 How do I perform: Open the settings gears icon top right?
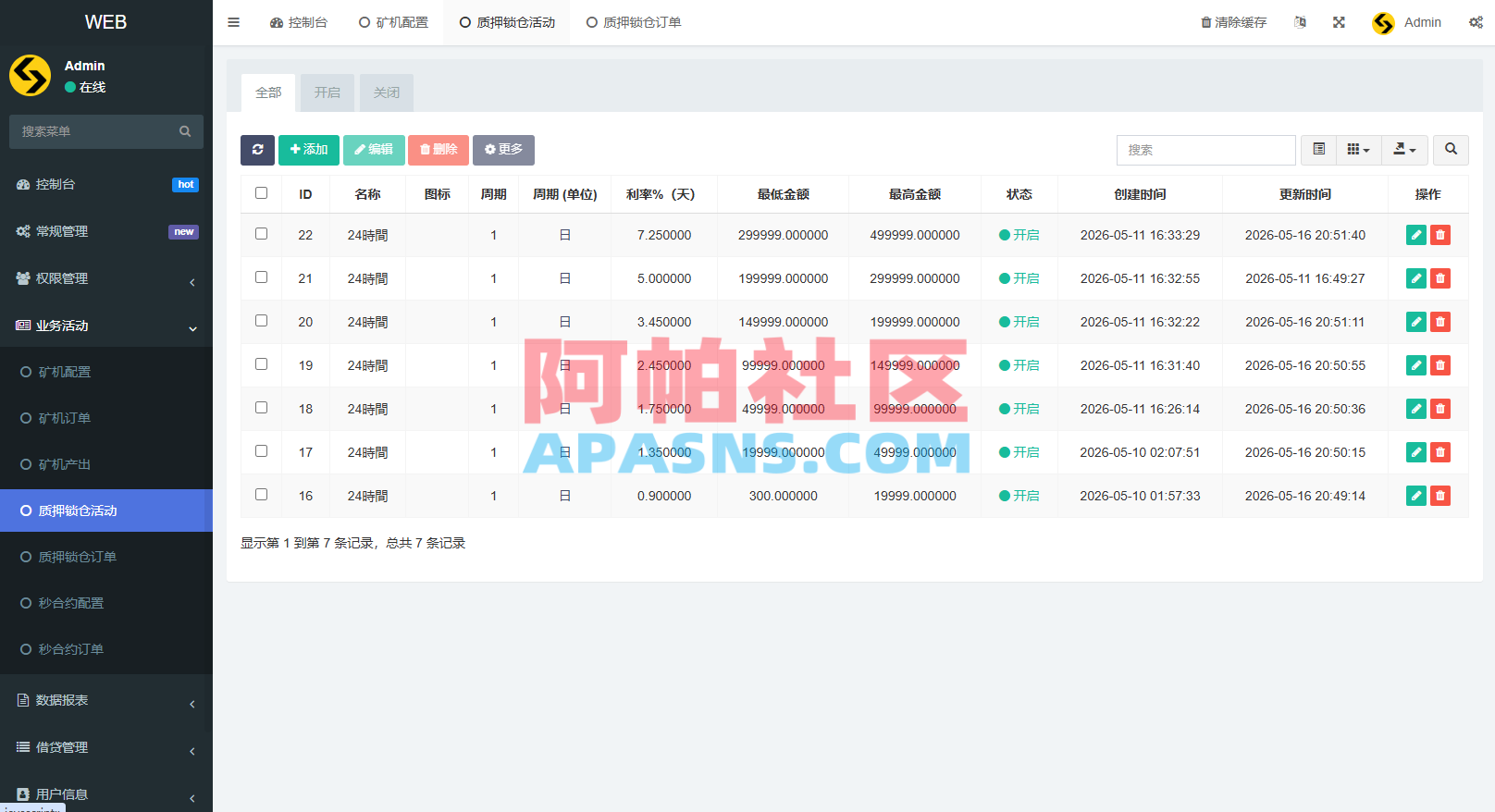pyautogui.click(x=1476, y=22)
